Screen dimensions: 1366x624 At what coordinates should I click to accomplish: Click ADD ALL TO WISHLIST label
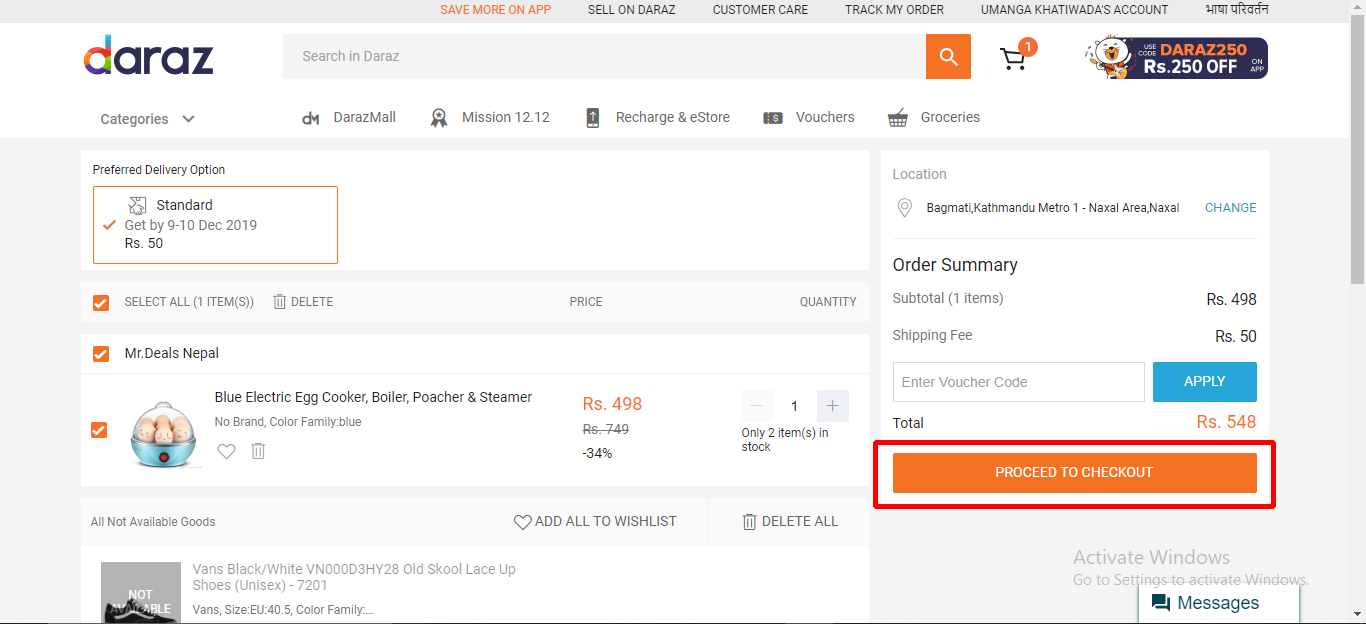606,522
